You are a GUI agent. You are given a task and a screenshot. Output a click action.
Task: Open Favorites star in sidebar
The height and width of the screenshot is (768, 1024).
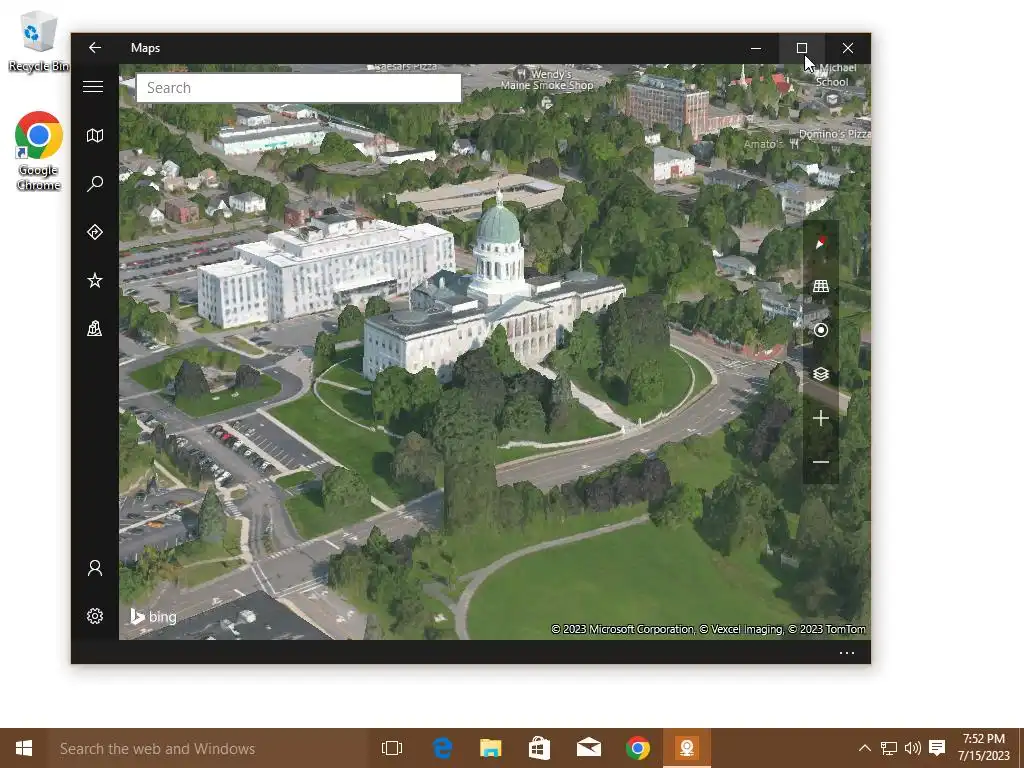(95, 280)
